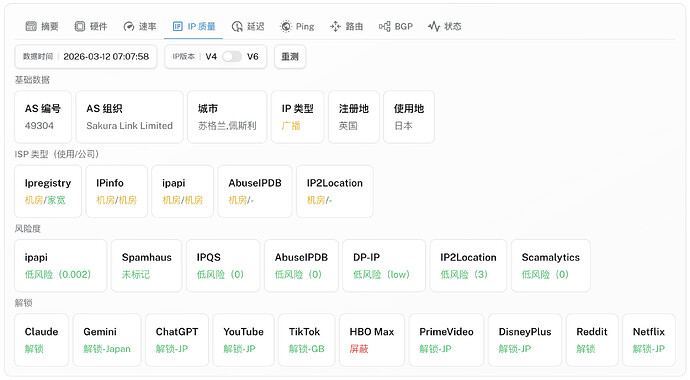This screenshot has height=380, width=690.
Task: Select the AS 编号 49304 card
Action: point(43,117)
